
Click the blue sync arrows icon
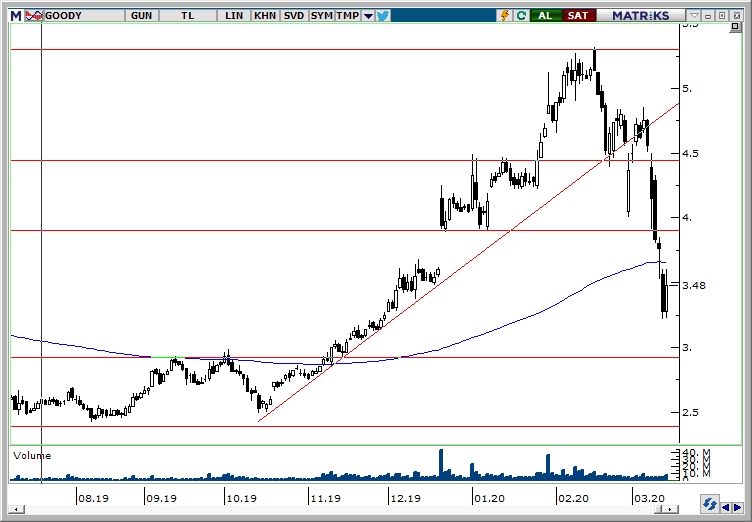709,505
